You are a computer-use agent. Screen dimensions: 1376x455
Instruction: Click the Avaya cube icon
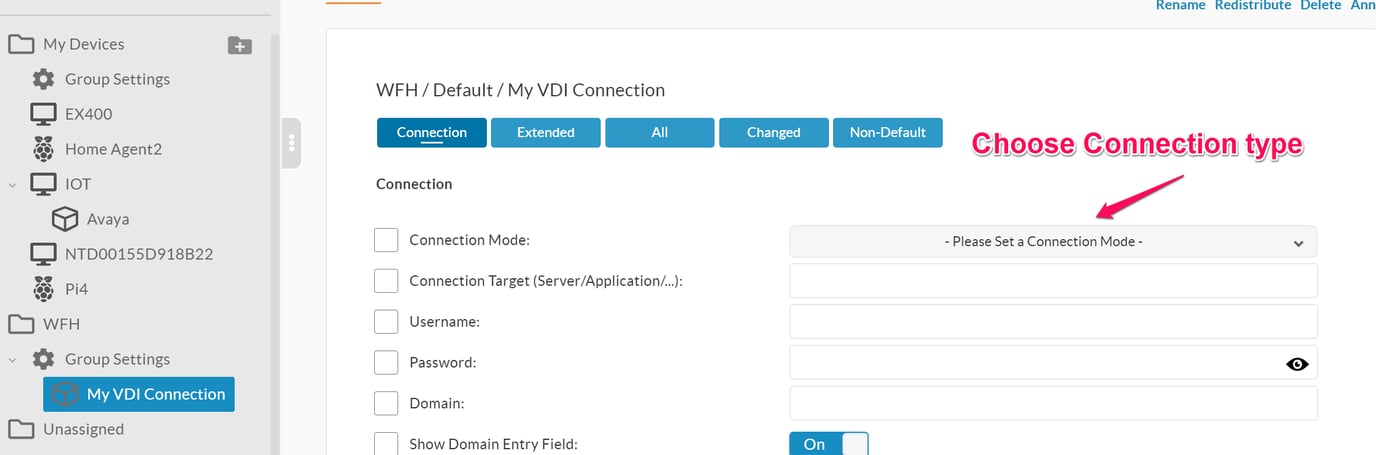[65, 219]
